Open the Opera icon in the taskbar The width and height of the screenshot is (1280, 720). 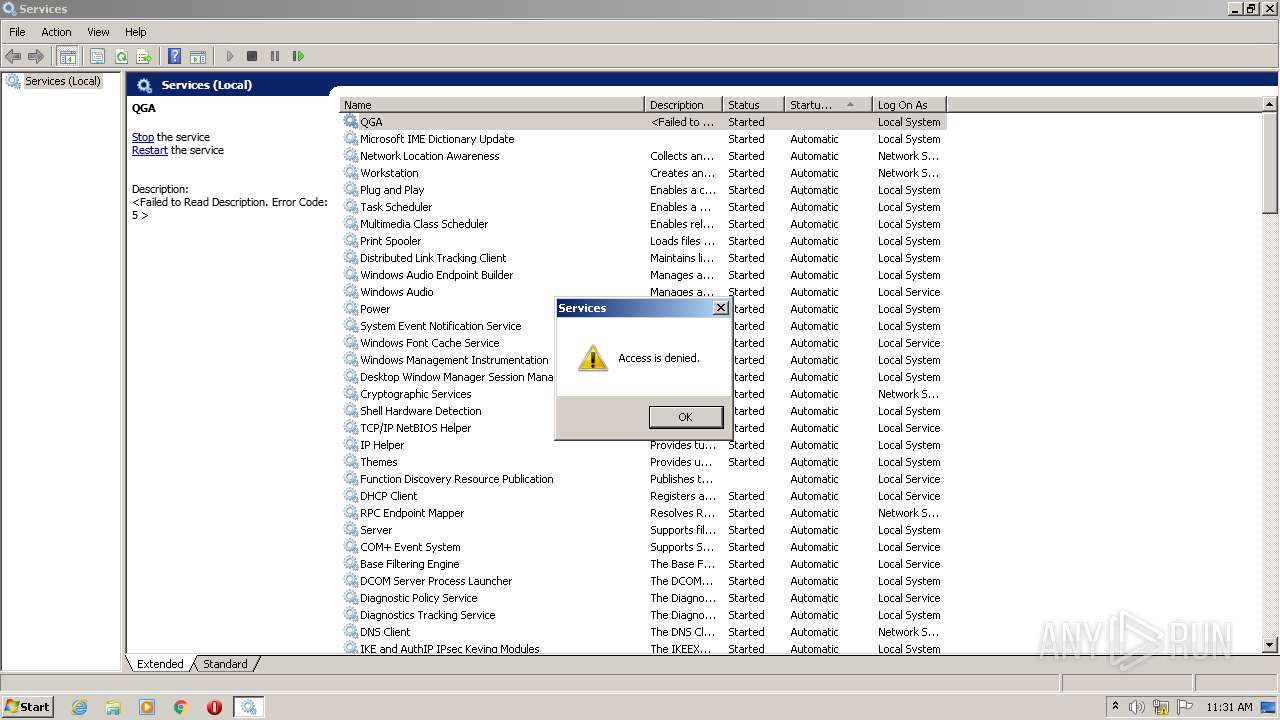tap(214, 707)
